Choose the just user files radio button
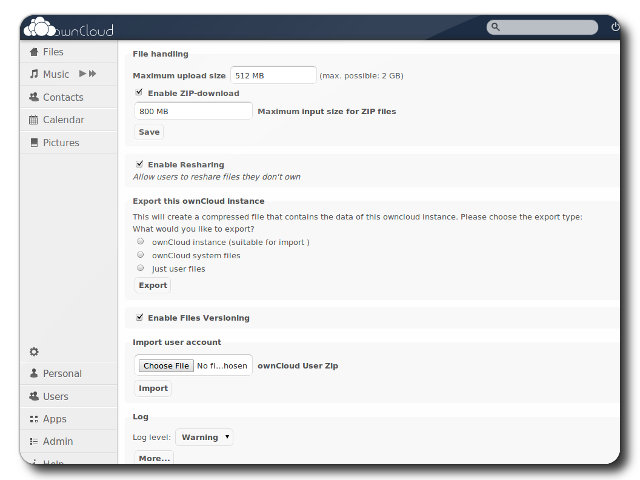This screenshot has height=480, width=640. [x=140, y=268]
